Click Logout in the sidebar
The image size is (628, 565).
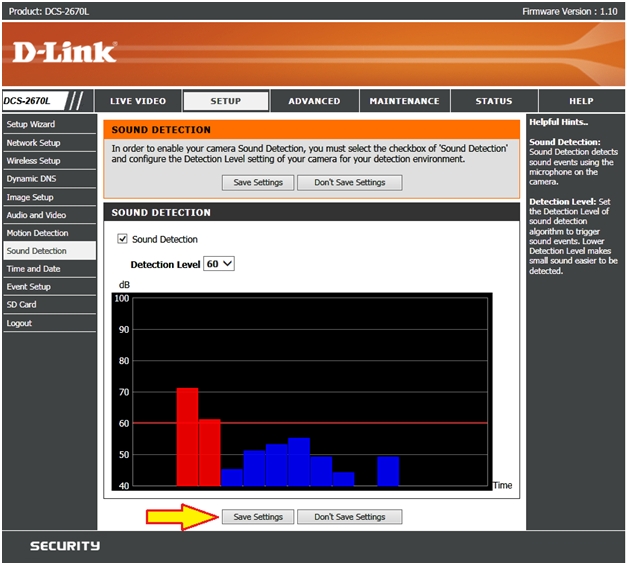point(19,323)
